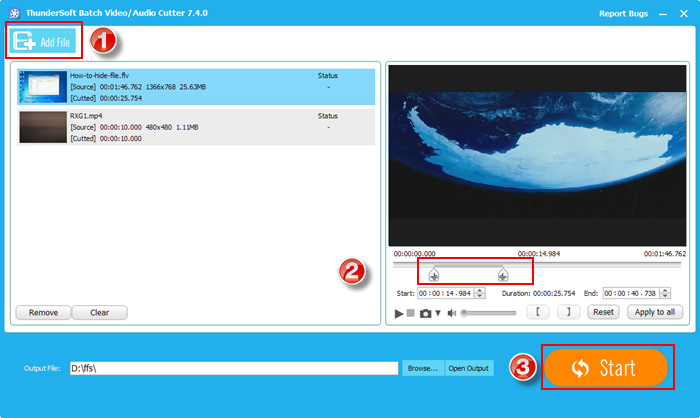Open the snapshot dropdown arrow beside the camera
Viewport: 700px width, 418px height.
tap(437, 313)
